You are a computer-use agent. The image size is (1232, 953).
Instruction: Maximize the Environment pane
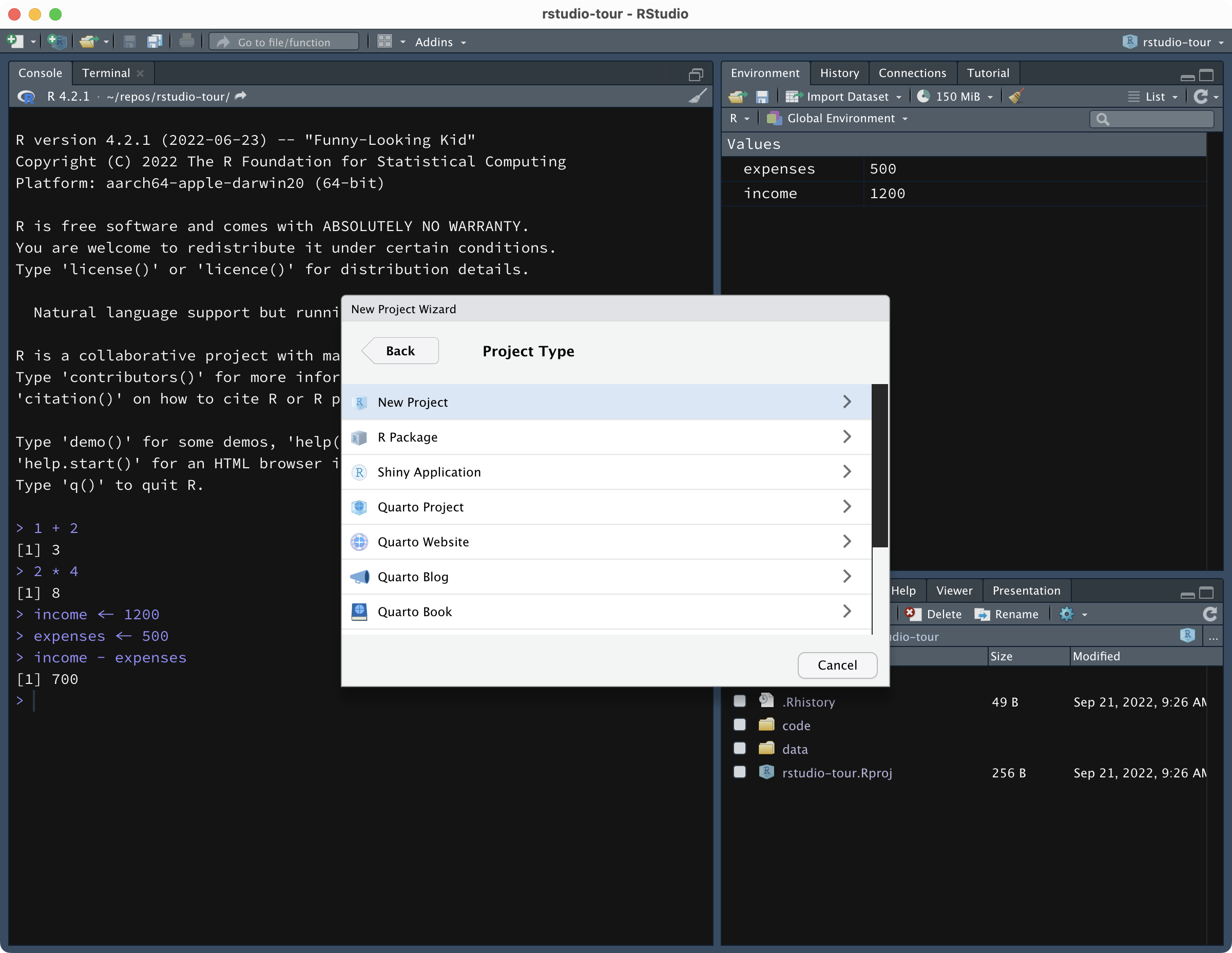[x=1206, y=74]
